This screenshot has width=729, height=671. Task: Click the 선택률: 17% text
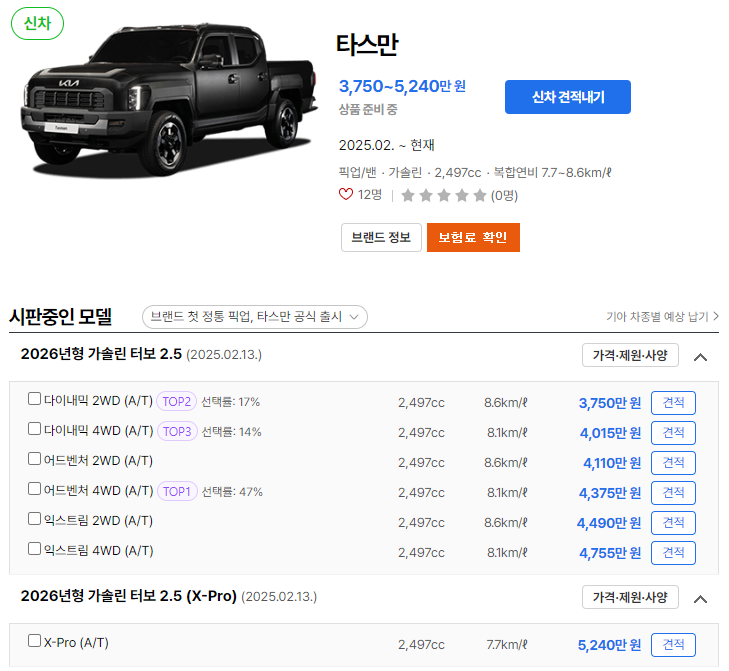click(x=231, y=402)
